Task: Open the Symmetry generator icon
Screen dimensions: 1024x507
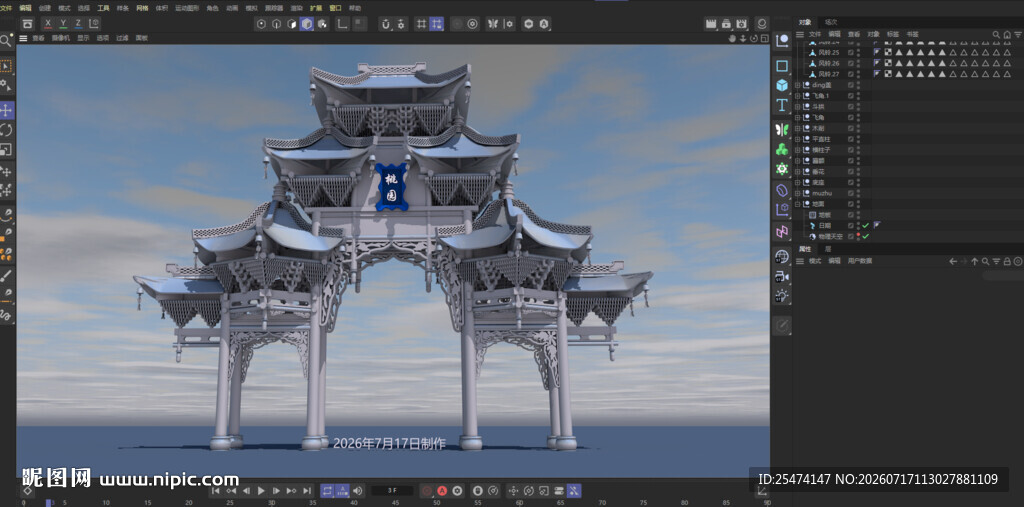Action: tap(782, 129)
